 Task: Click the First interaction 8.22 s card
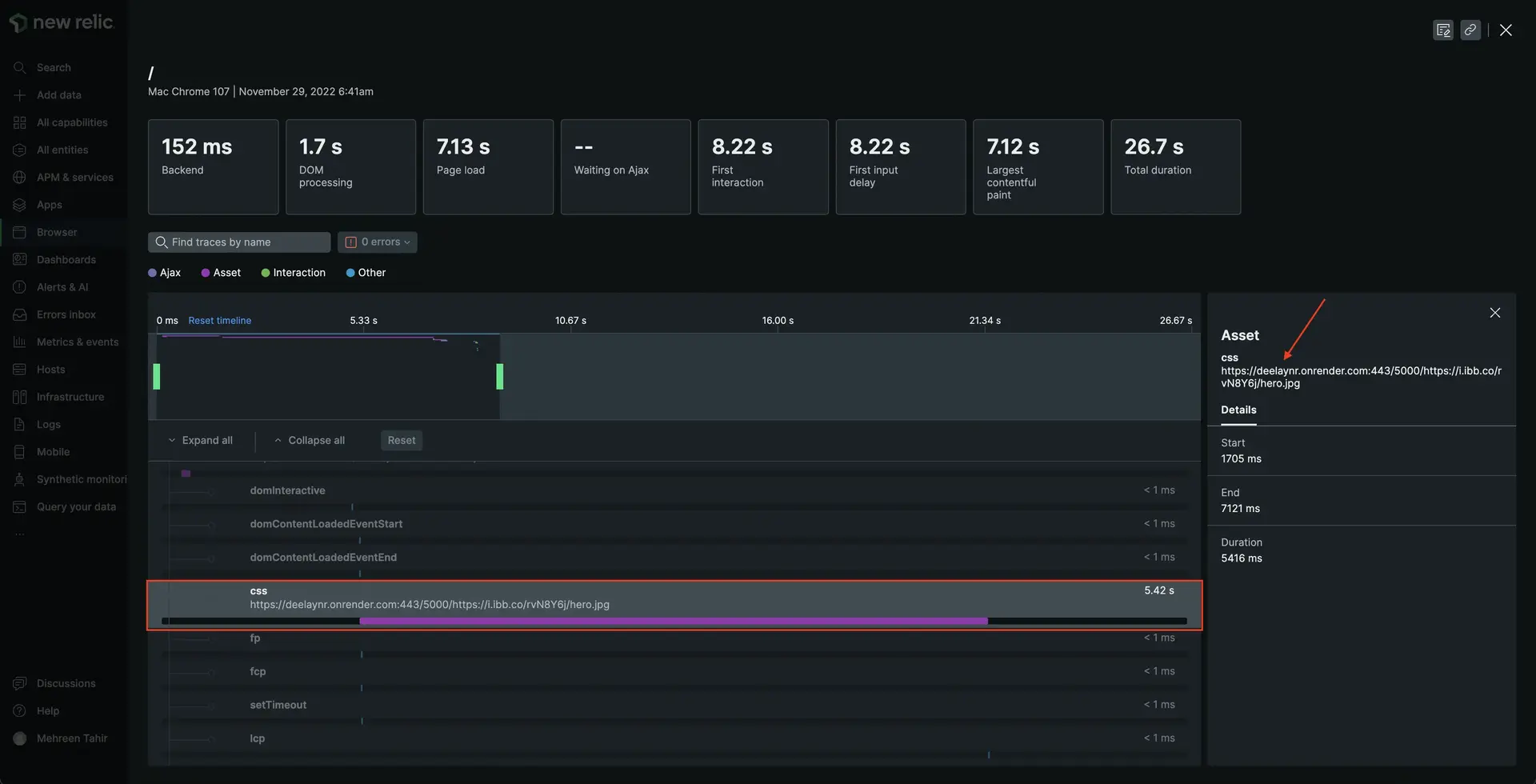[763, 167]
